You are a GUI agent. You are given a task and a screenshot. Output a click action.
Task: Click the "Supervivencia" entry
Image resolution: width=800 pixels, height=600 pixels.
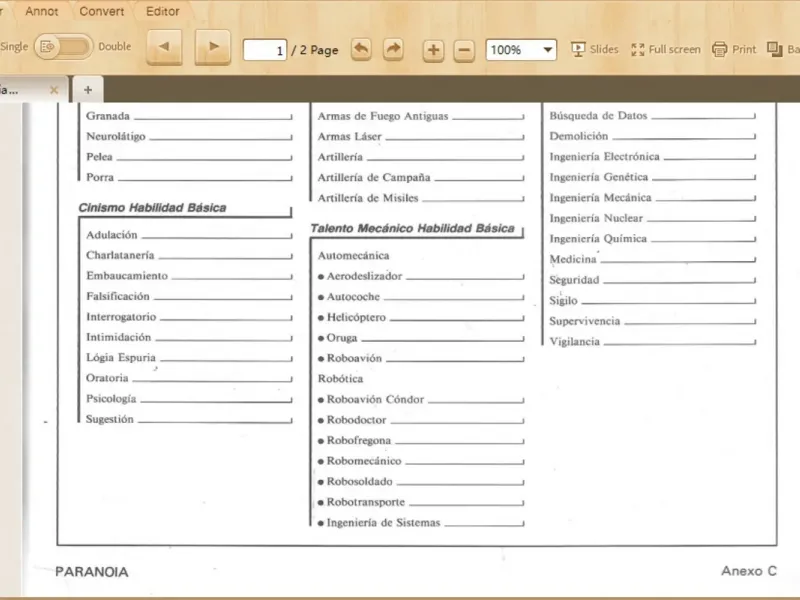[x=653, y=321]
